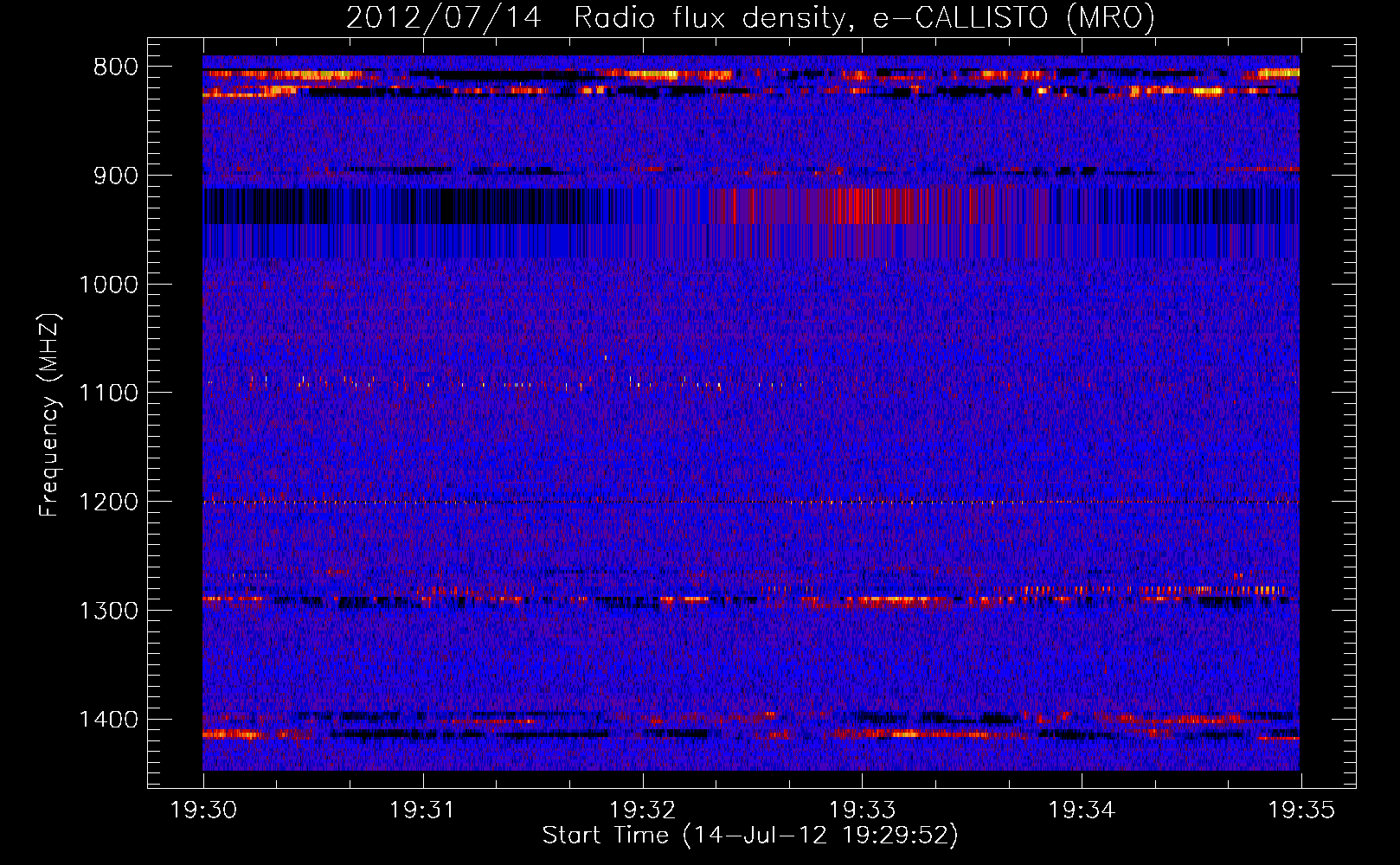Click the 19:34 time axis label
The width and height of the screenshot is (1400, 865).
pos(1082,811)
